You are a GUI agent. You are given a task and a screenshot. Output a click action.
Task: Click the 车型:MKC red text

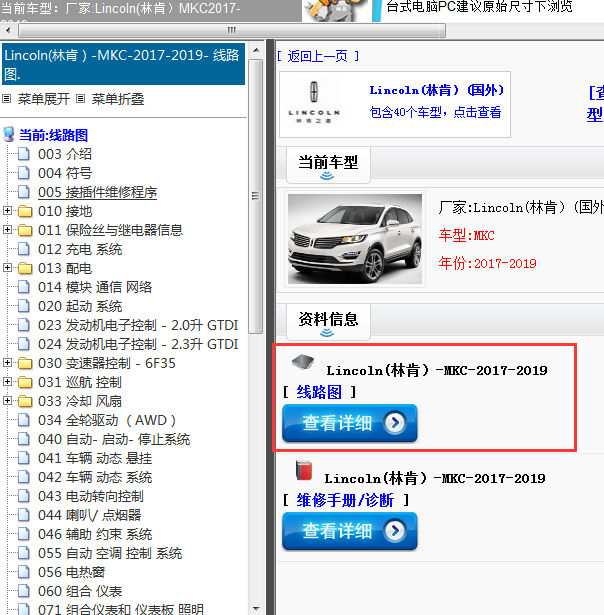tap(466, 235)
